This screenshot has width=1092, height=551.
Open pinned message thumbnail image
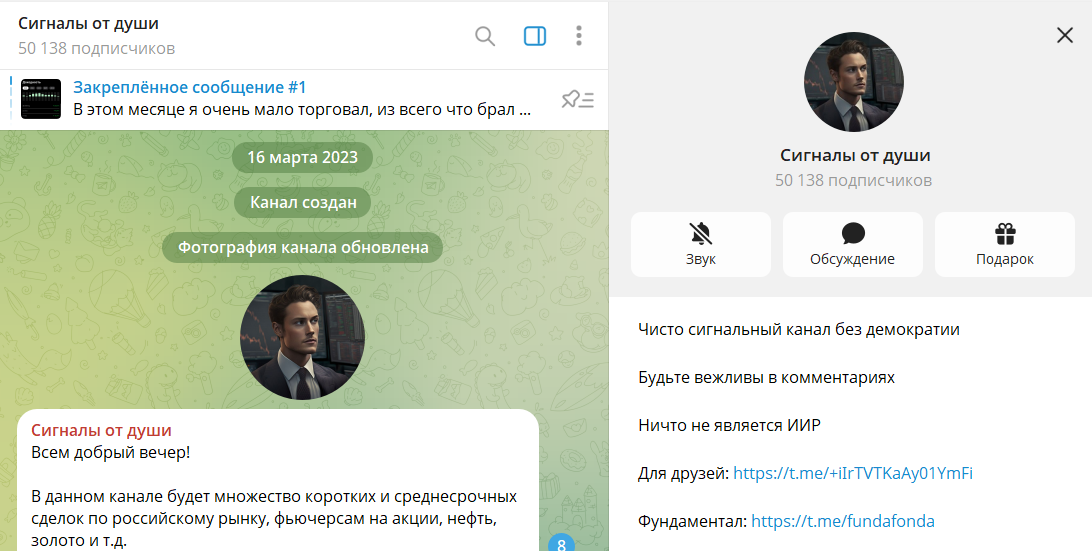(41, 99)
